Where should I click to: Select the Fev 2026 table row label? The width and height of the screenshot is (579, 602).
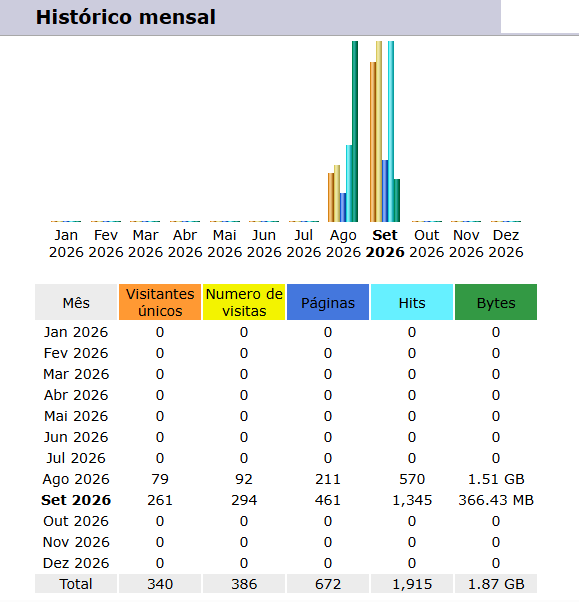(76, 353)
